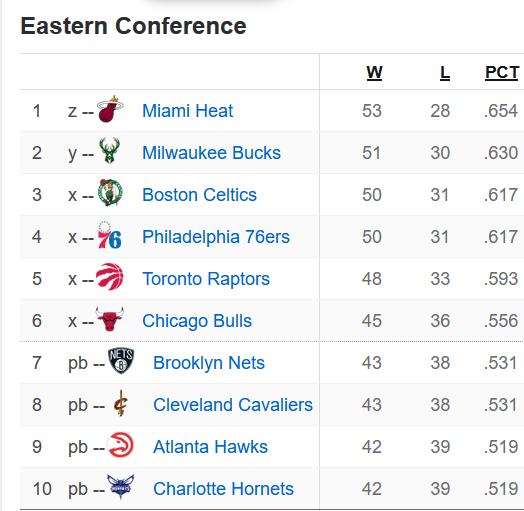Click the Cleveland Cavaliers logo
The height and width of the screenshot is (511, 524).
[x=121, y=403]
